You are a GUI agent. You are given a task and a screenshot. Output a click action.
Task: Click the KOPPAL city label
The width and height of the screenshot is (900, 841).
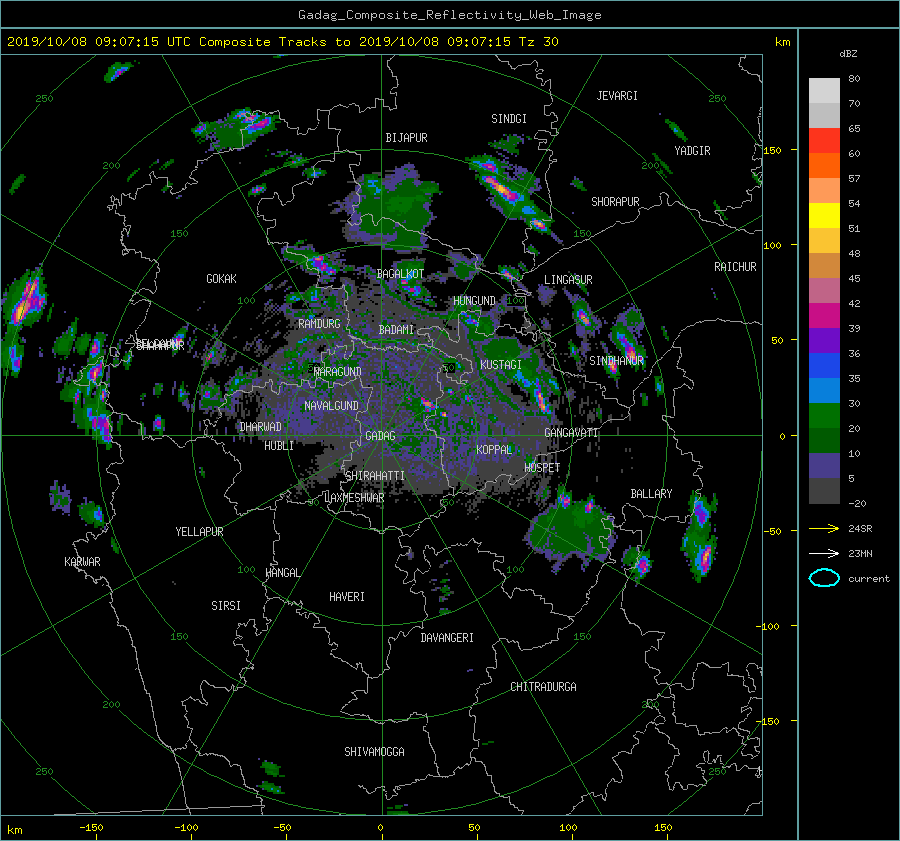pos(494,449)
